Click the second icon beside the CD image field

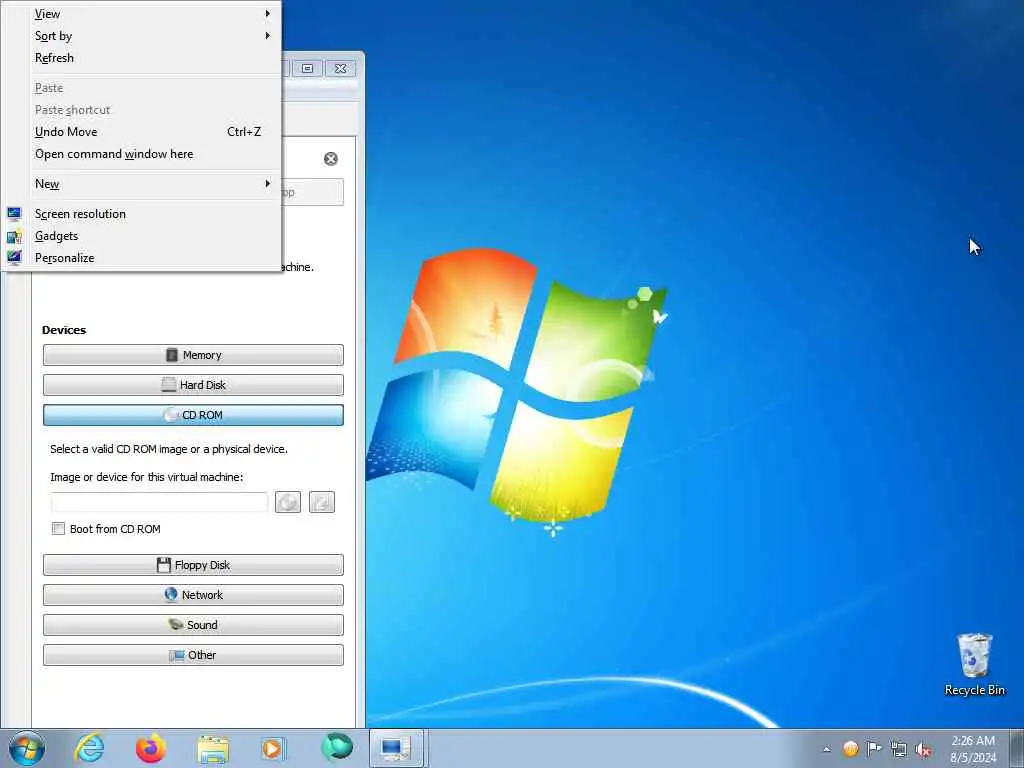click(322, 502)
